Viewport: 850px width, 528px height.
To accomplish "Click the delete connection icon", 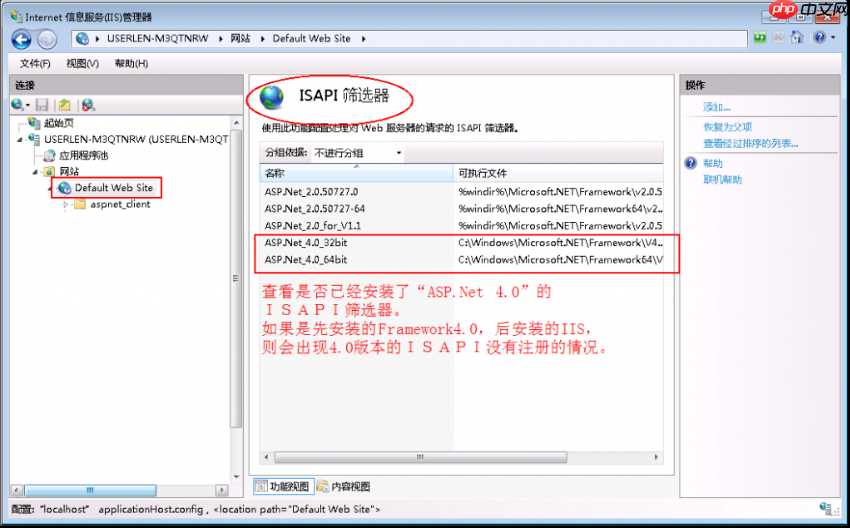I will [x=88, y=105].
